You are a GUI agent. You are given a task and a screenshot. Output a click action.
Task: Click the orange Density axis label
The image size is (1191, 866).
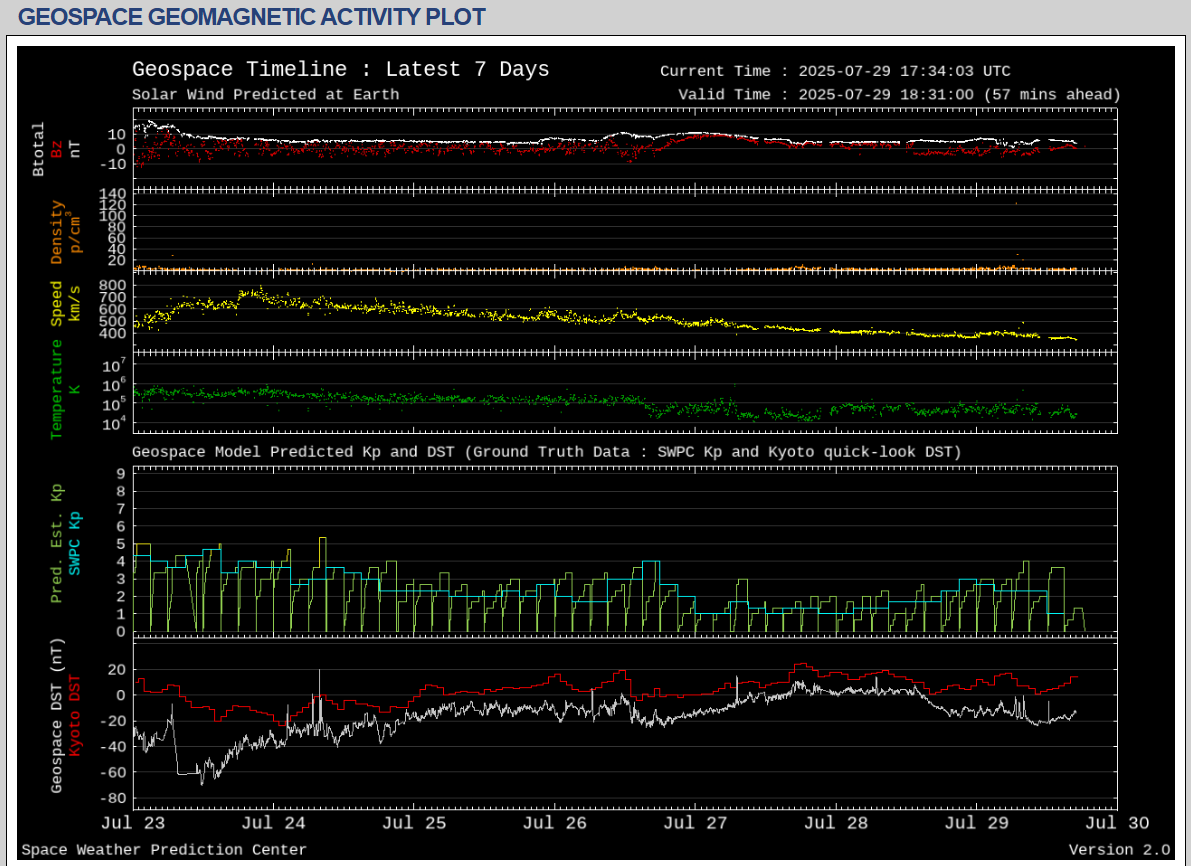tap(57, 232)
